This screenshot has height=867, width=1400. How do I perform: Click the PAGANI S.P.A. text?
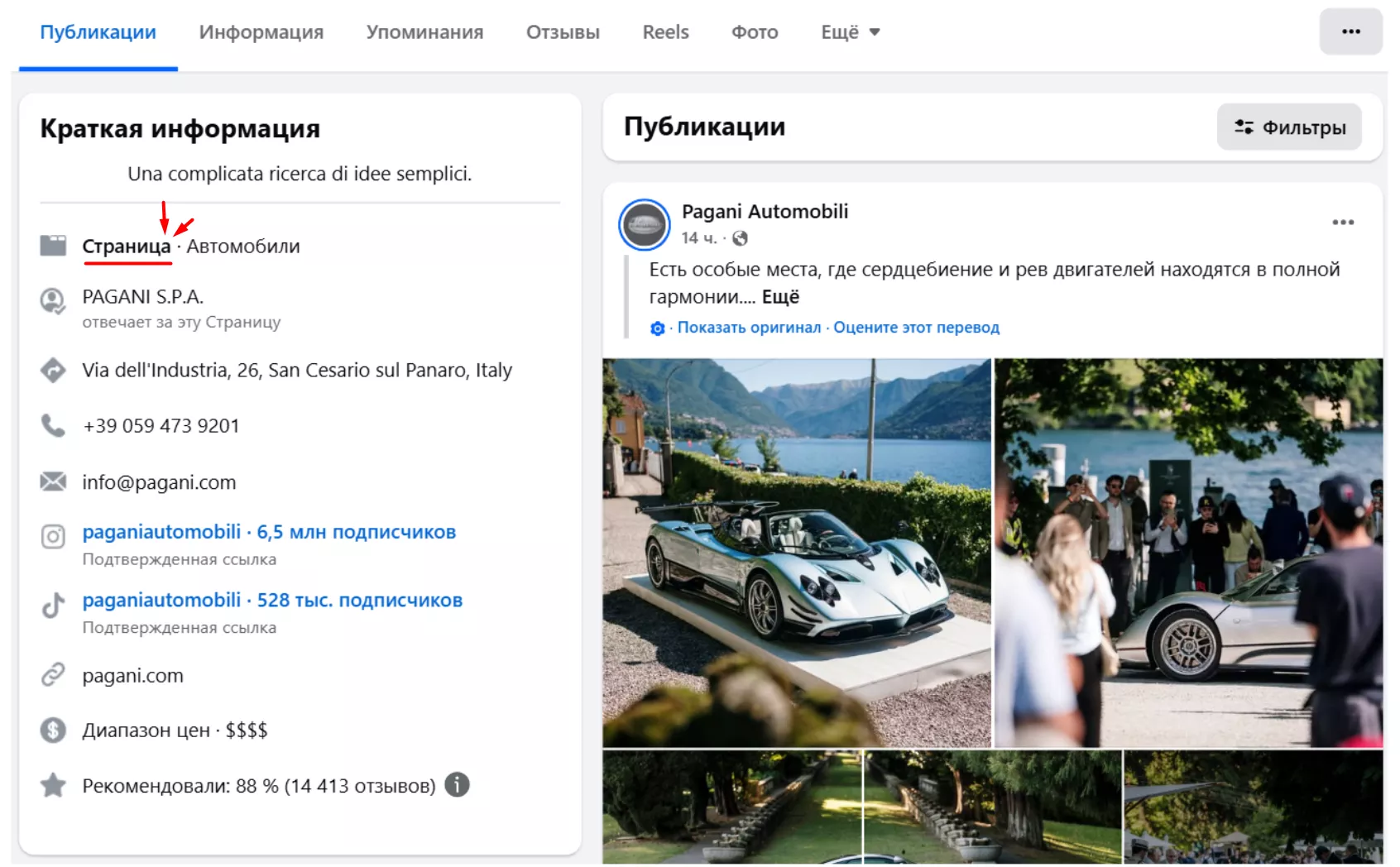click(142, 296)
